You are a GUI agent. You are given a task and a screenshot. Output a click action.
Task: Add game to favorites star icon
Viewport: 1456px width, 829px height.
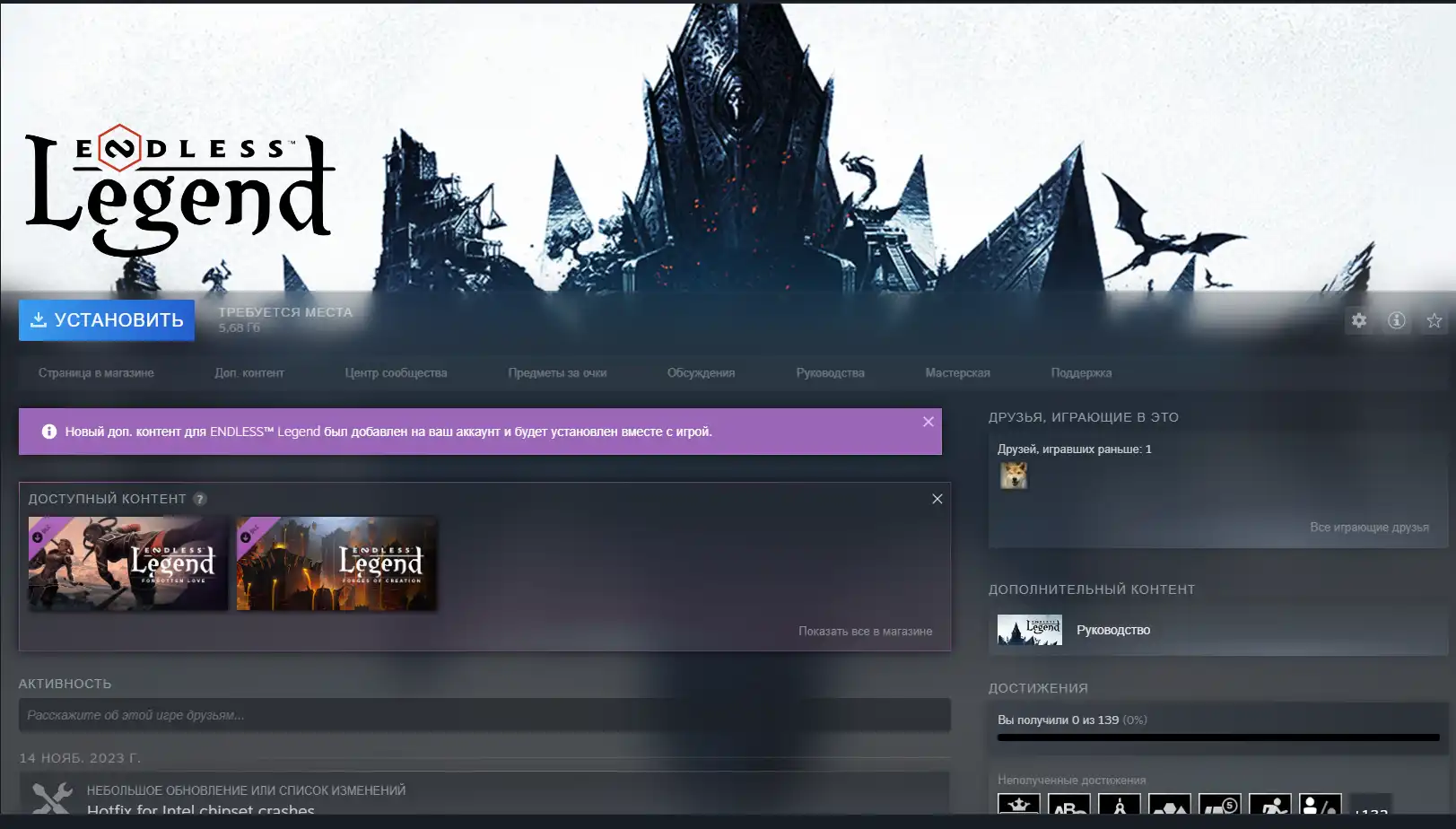click(1434, 320)
